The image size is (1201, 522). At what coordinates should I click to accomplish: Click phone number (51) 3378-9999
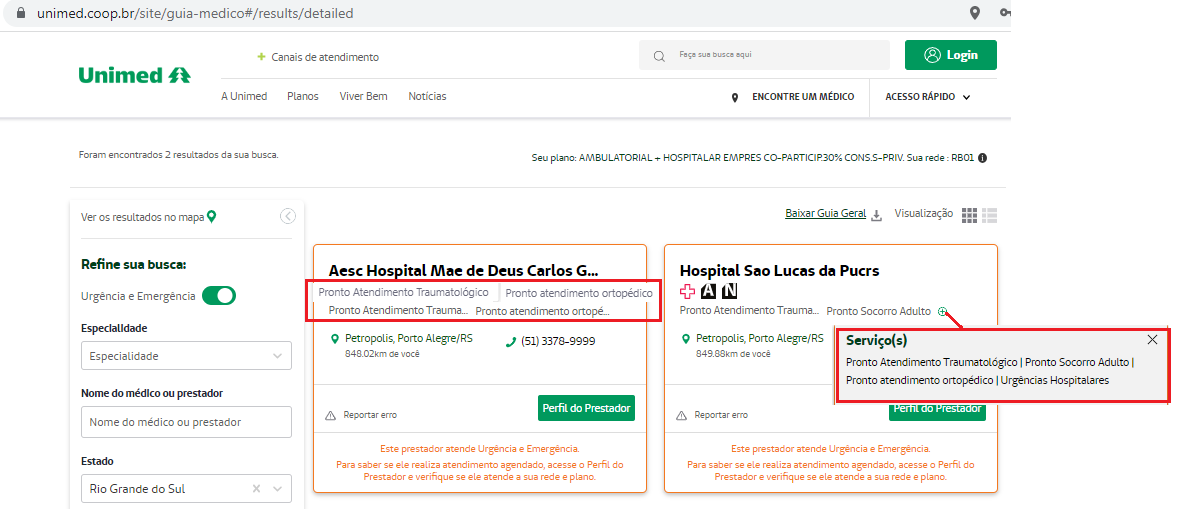tap(558, 341)
